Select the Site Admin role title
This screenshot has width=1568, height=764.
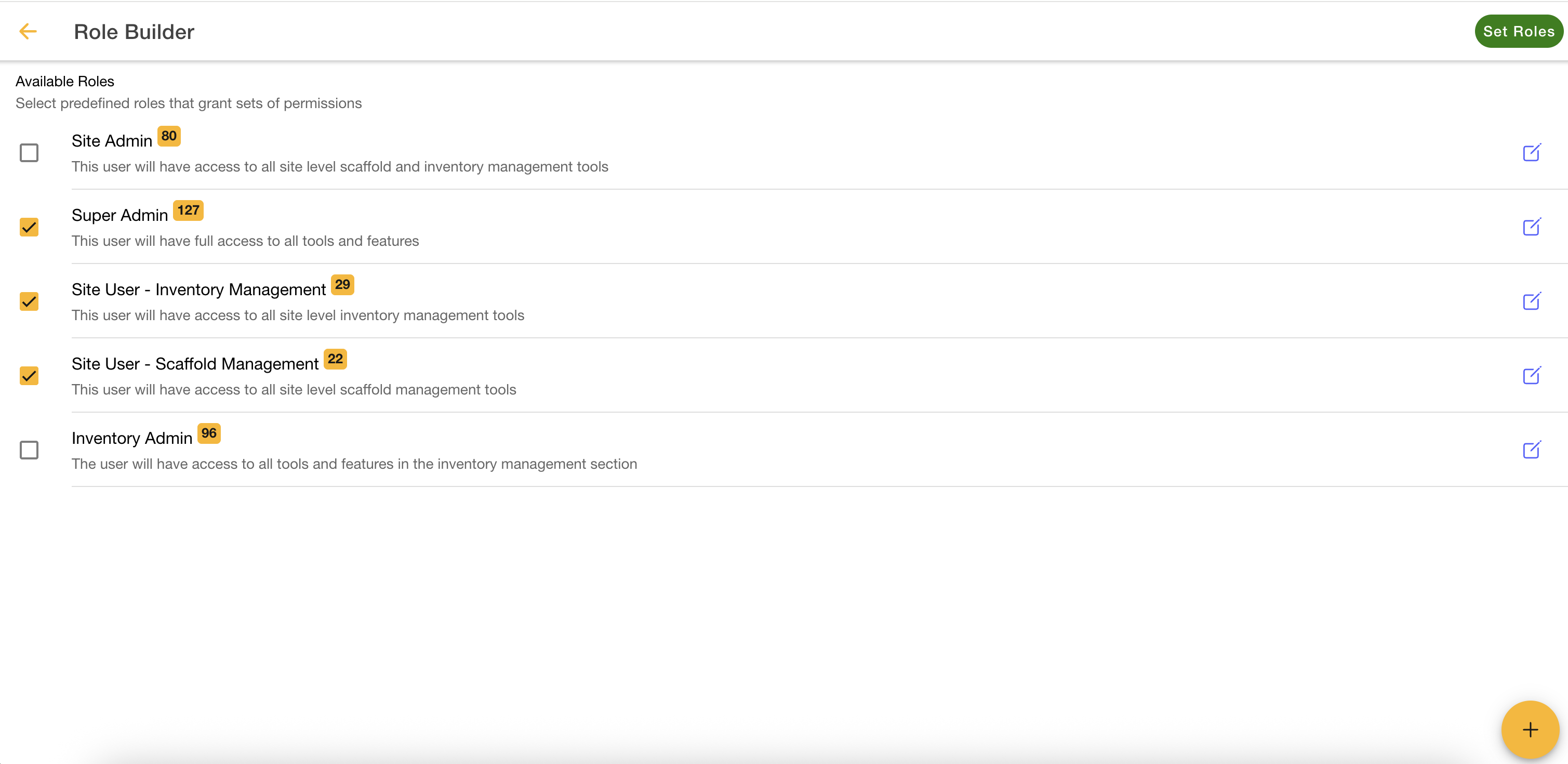tap(112, 141)
